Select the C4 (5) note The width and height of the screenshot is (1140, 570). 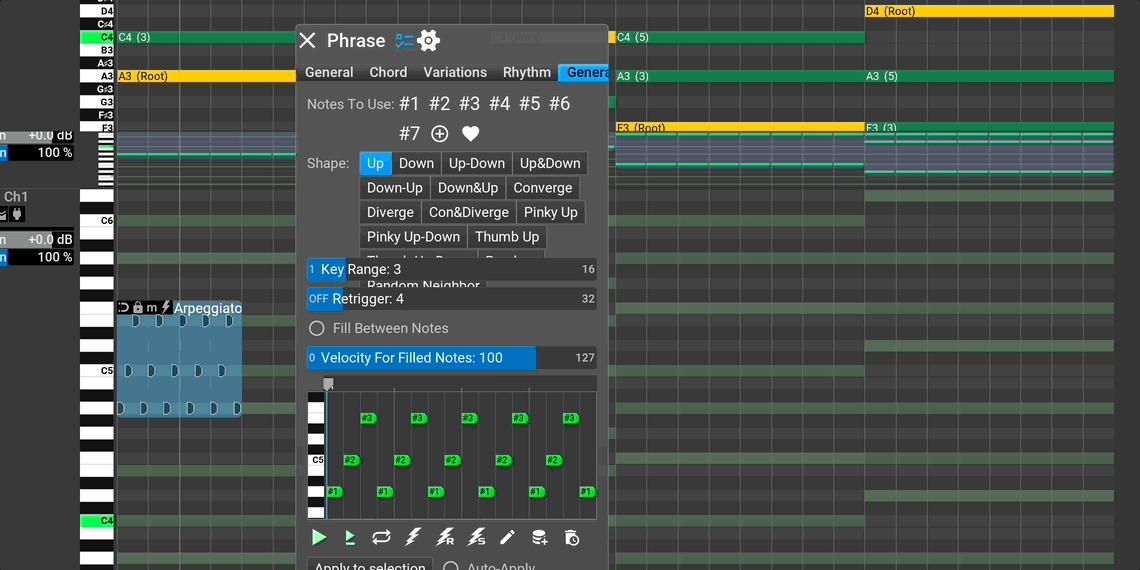(x=740, y=37)
